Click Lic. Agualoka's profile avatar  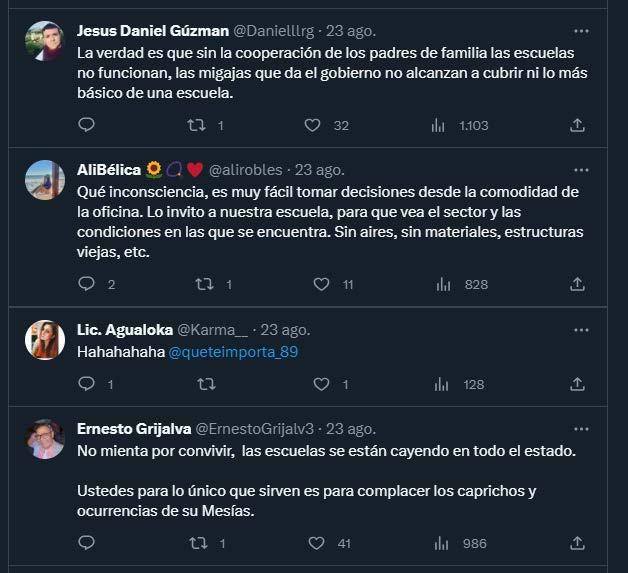[x=45, y=339]
